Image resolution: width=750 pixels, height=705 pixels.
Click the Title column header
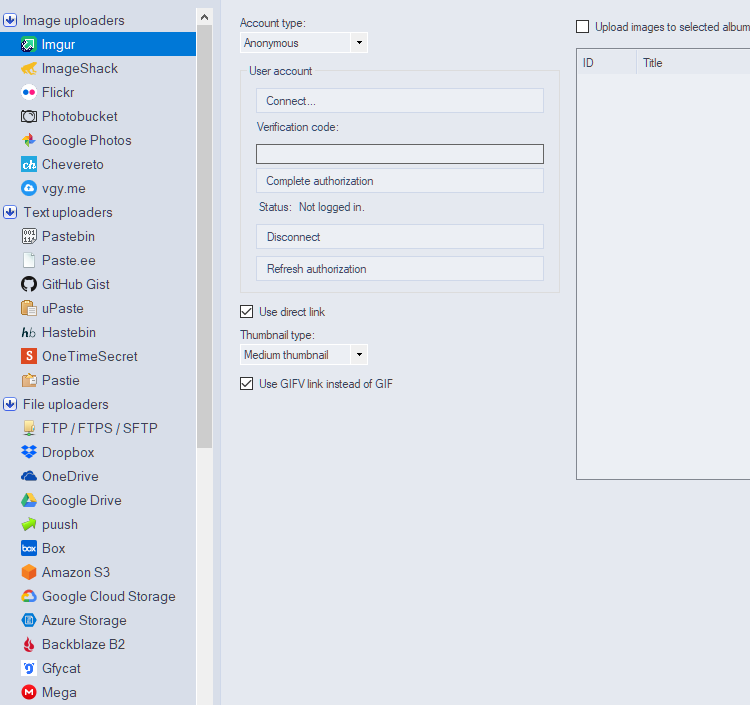(693, 63)
